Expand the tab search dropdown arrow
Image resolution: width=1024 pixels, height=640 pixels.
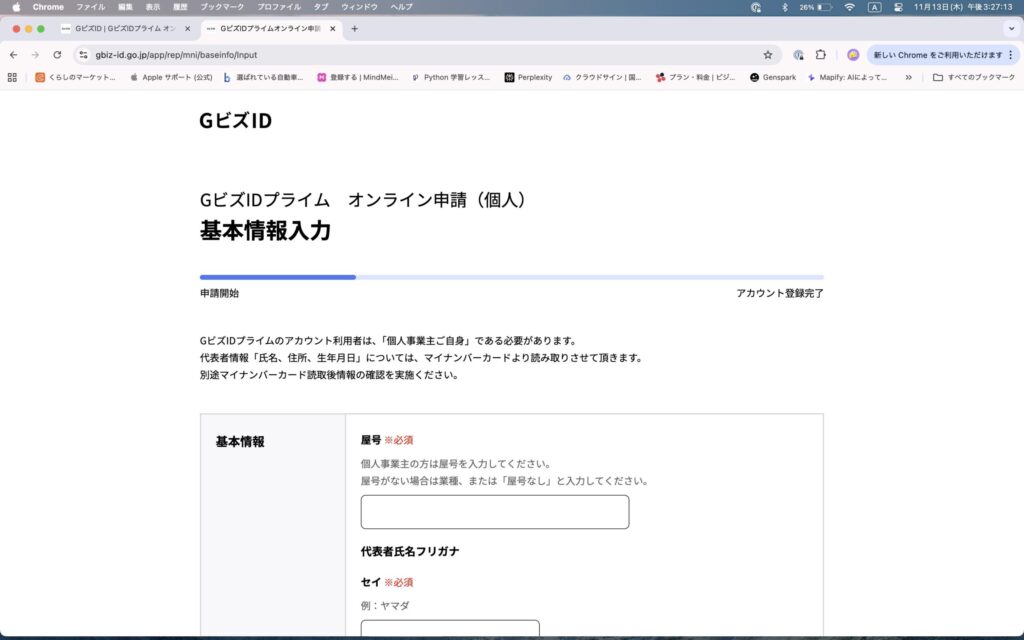(1009, 29)
